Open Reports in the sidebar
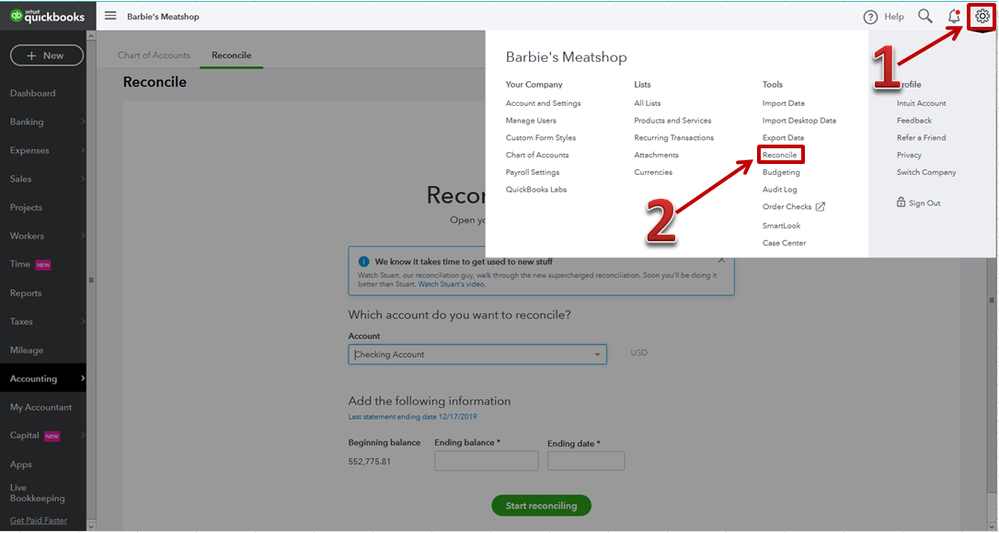This screenshot has width=999, height=533. [25, 293]
